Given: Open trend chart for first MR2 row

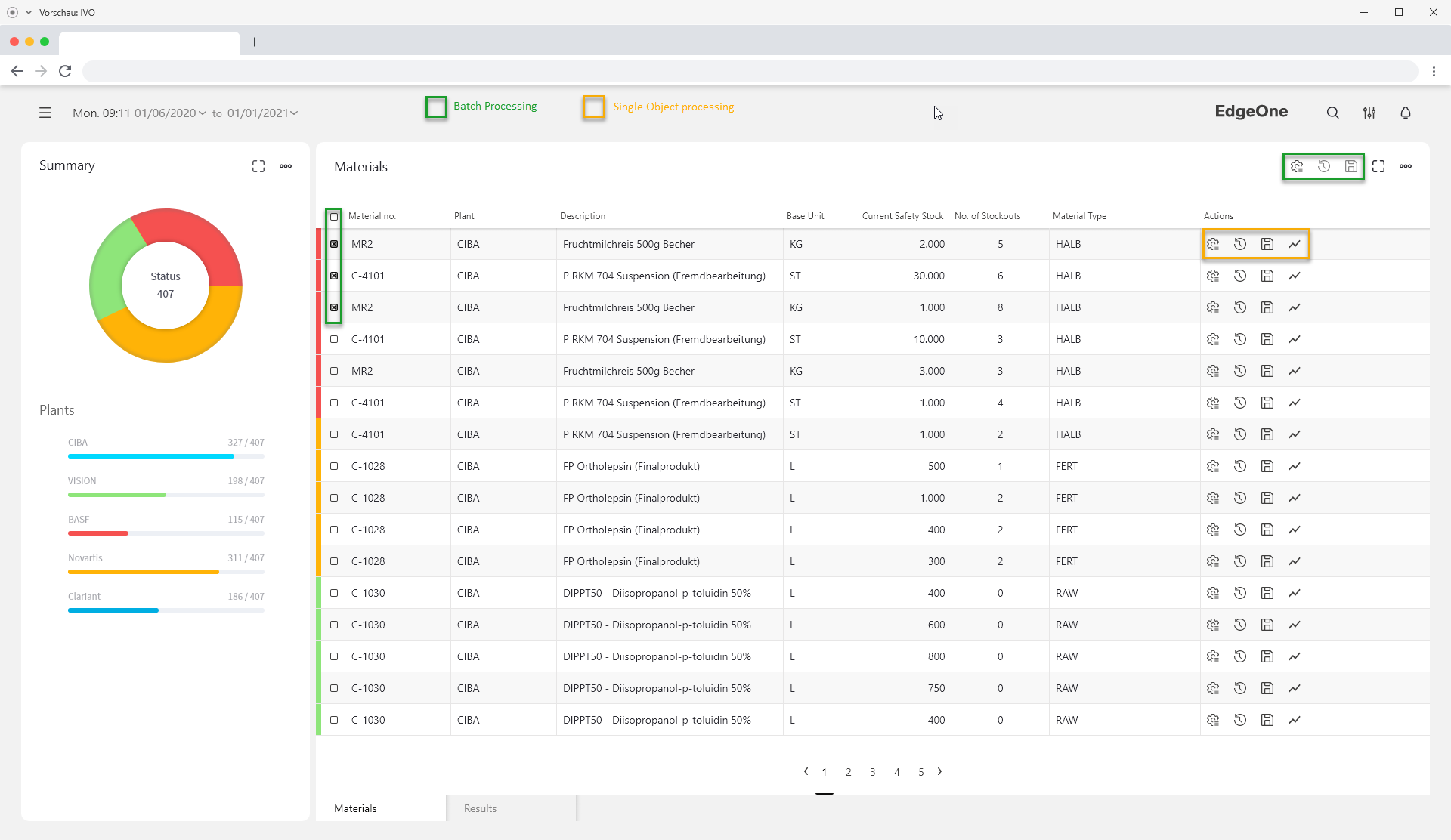Looking at the screenshot, I should pos(1295,244).
